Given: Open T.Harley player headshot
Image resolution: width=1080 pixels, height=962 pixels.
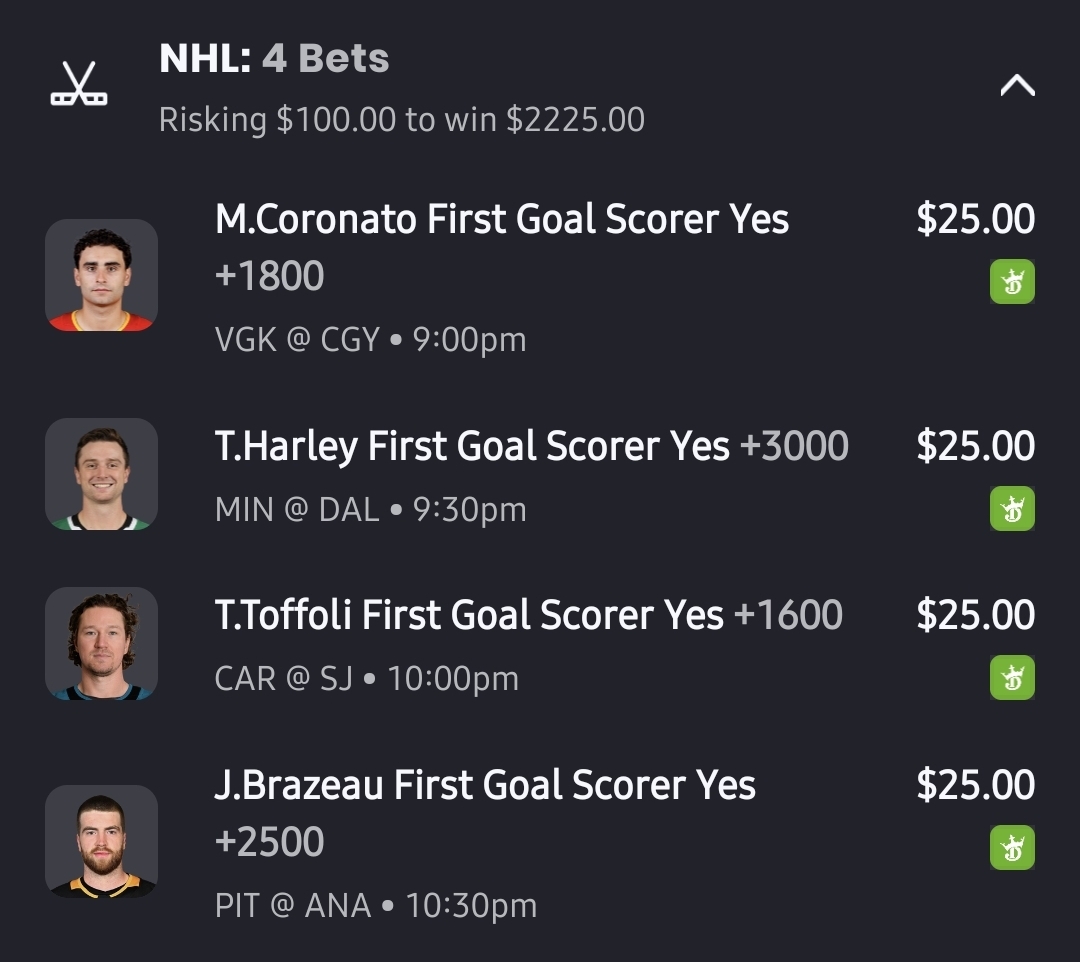Looking at the screenshot, I should (x=101, y=473).
